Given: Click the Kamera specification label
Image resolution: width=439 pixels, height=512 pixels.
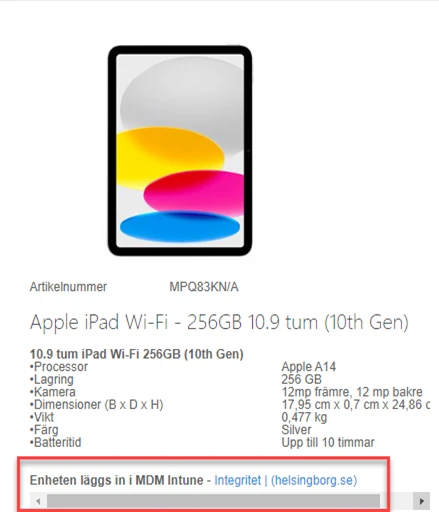Looking at the screenshot, I should (x=53, y=392).
